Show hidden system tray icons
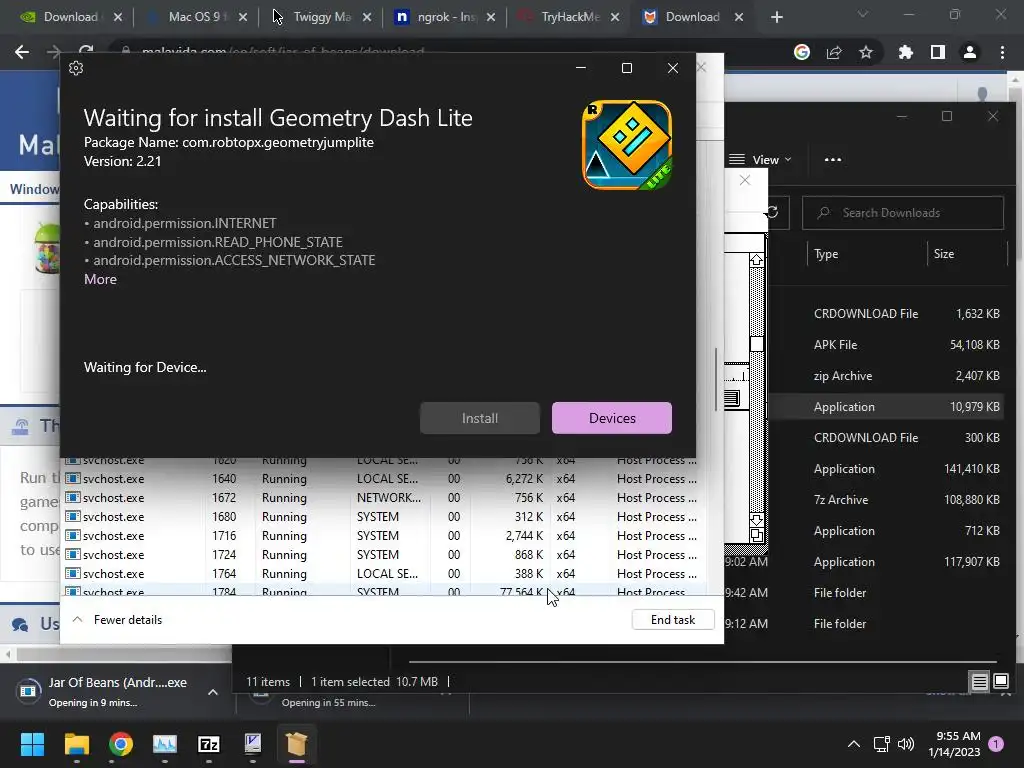This screenshot has height=768, width=1024. click(854, 744)
